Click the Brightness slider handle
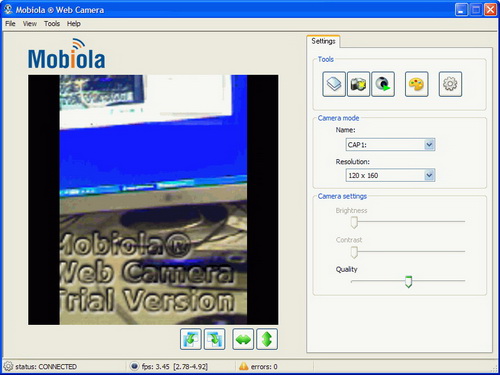This screenshot has width=500, height=375. pos(354,222)
